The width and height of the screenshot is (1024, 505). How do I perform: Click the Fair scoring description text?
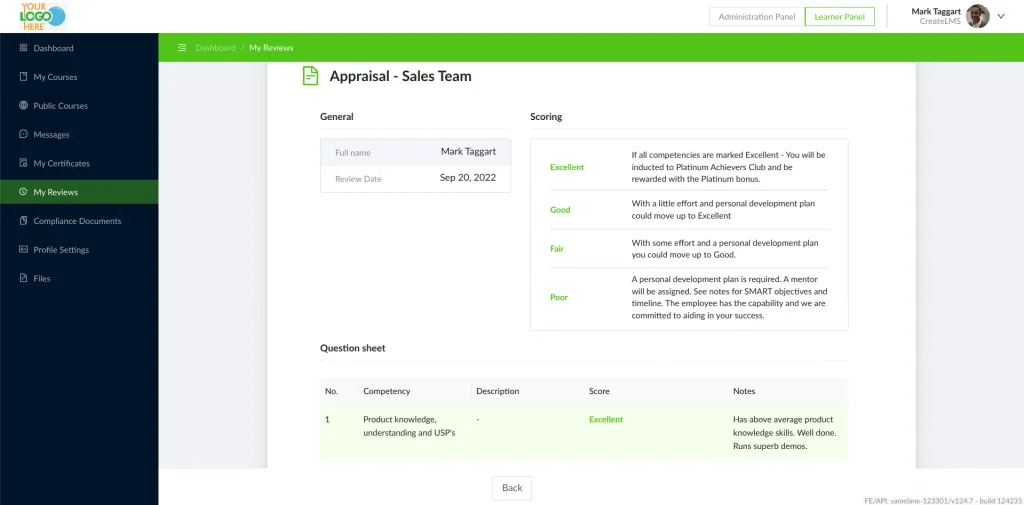[725, 249]
